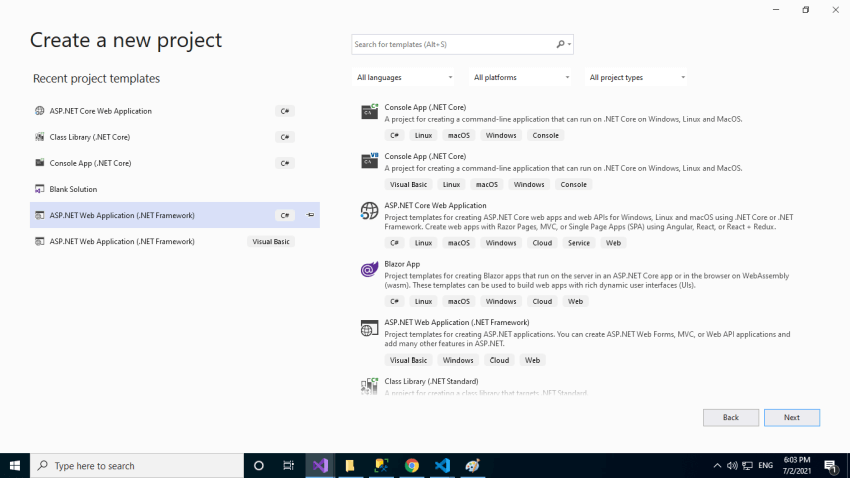
Task: Open the Paint taskbar icon
Action: (x=473, y=466)
